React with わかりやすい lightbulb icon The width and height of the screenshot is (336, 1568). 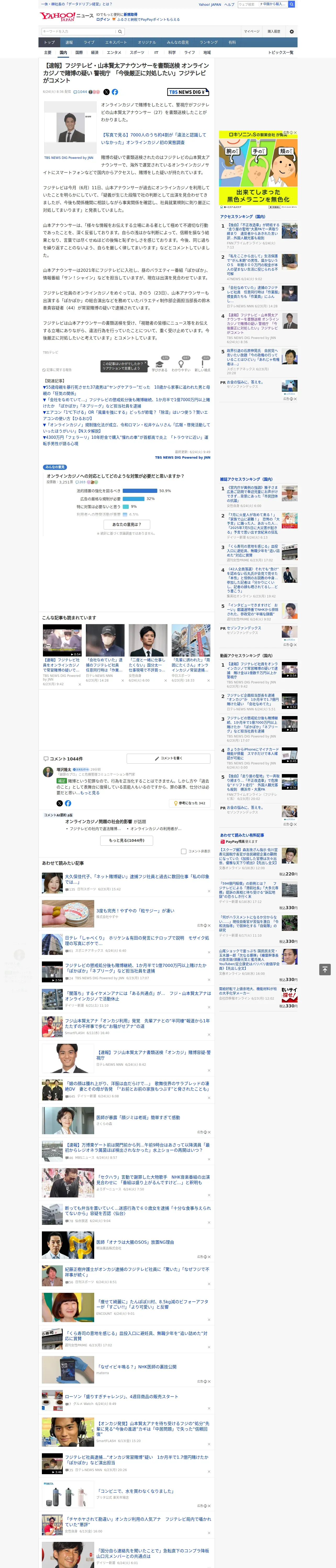[181, 364]
